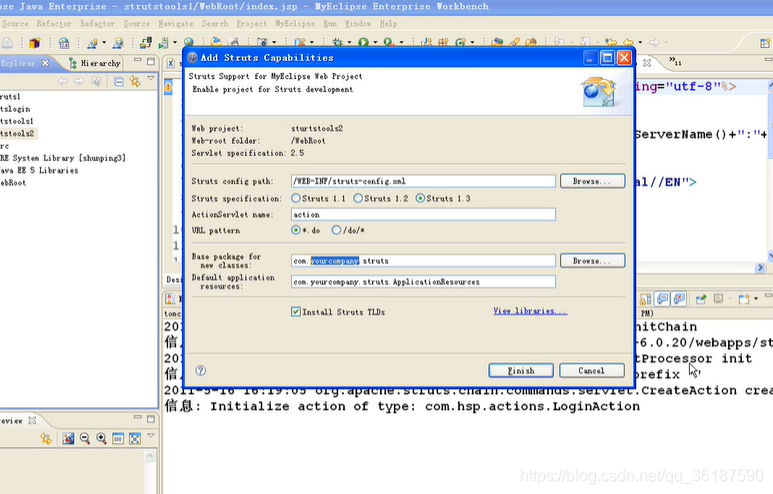Viewport: 773px width, 494px height.
Task: Select Struts 1.3 specification radio button
Action: [420, 198]
